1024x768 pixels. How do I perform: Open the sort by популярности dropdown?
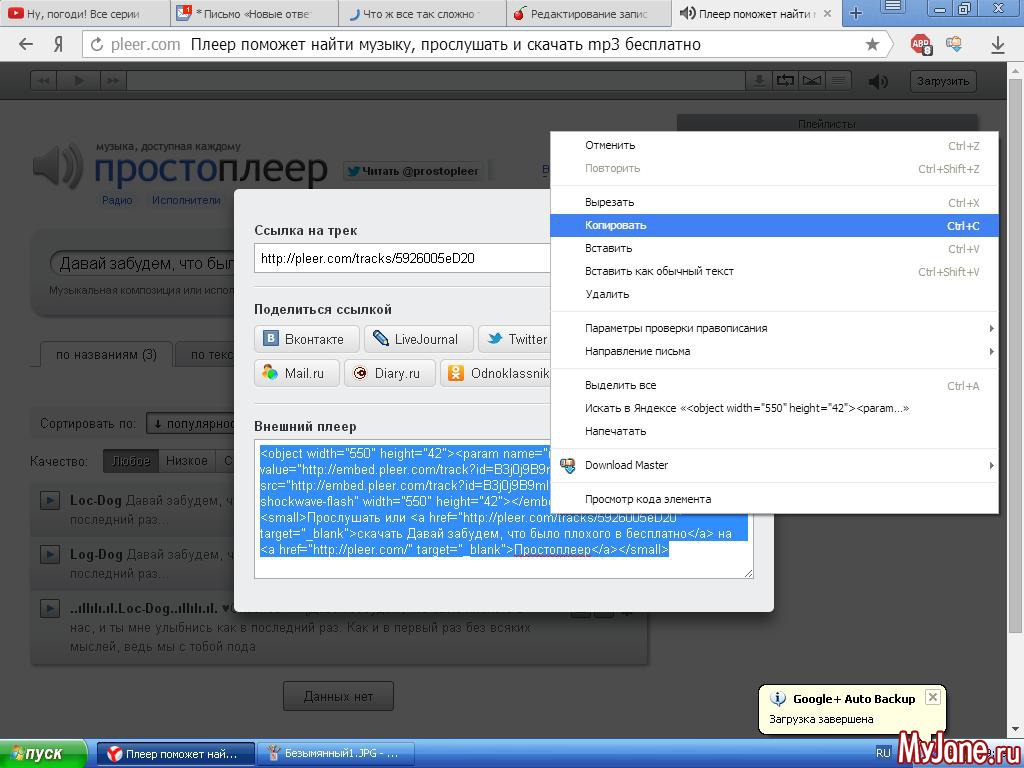pyautogui.click(x=192, y=424)
